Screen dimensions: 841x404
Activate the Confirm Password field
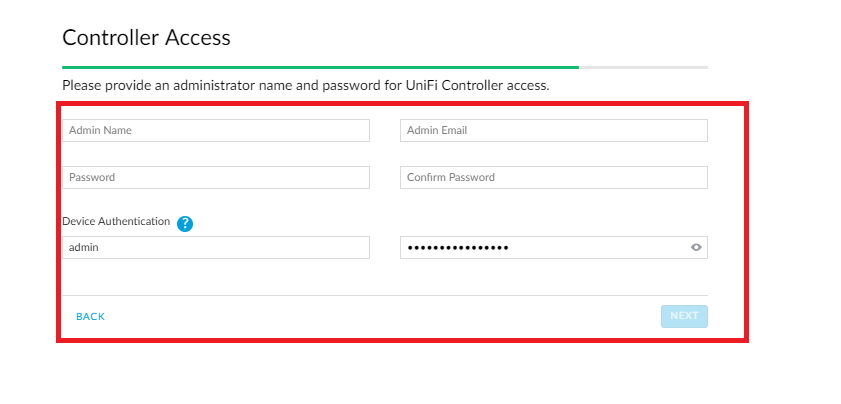tap(554, 178)
